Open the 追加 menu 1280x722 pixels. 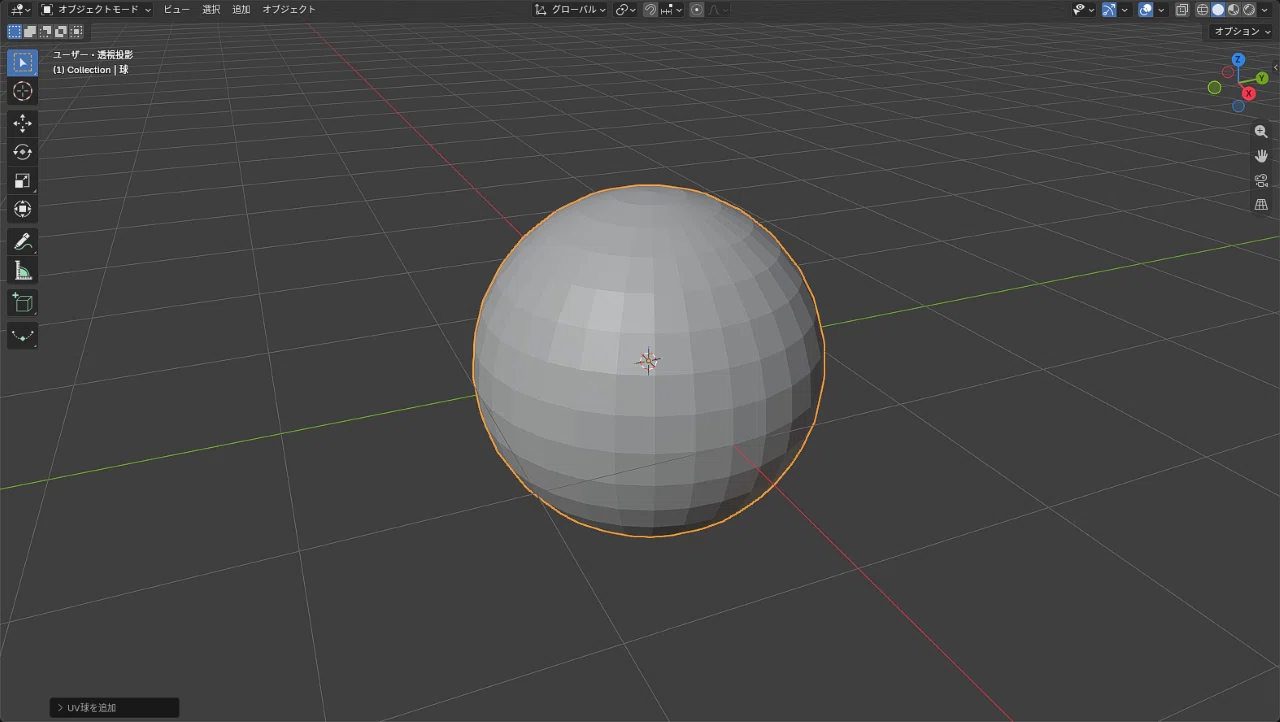pos(241,9)
